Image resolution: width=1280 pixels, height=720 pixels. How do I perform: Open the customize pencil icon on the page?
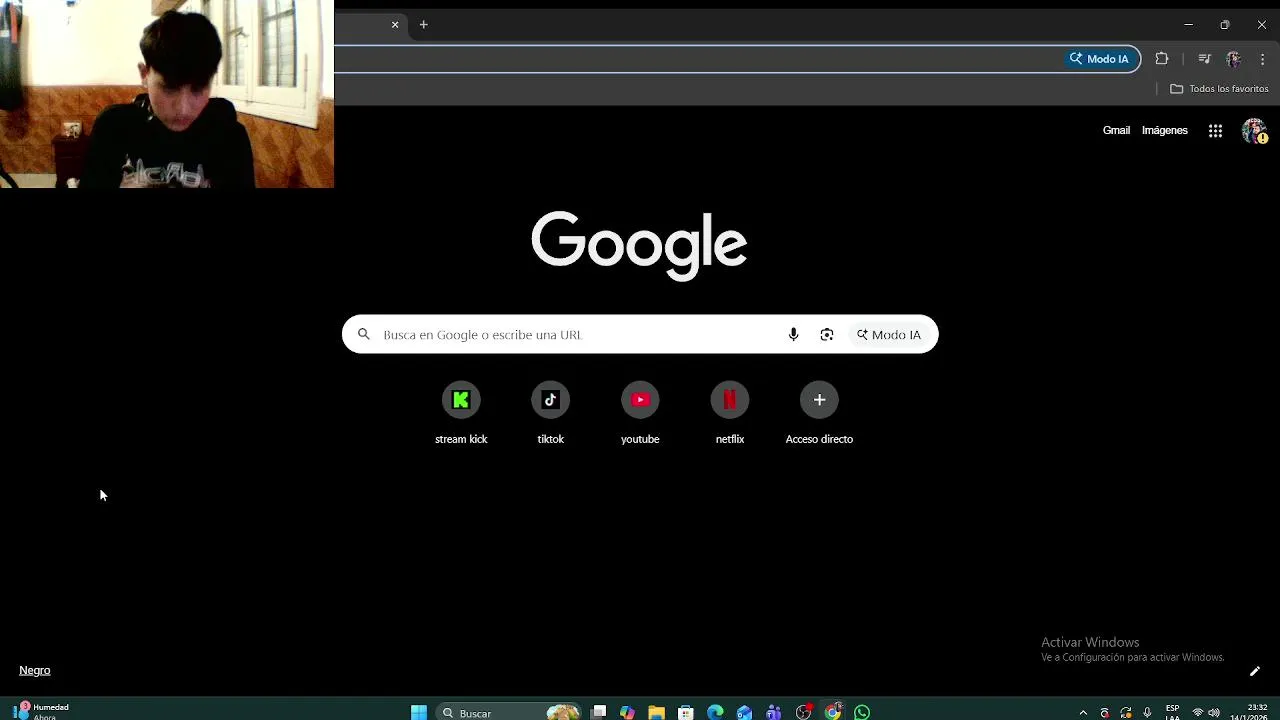click(1255, 671)
